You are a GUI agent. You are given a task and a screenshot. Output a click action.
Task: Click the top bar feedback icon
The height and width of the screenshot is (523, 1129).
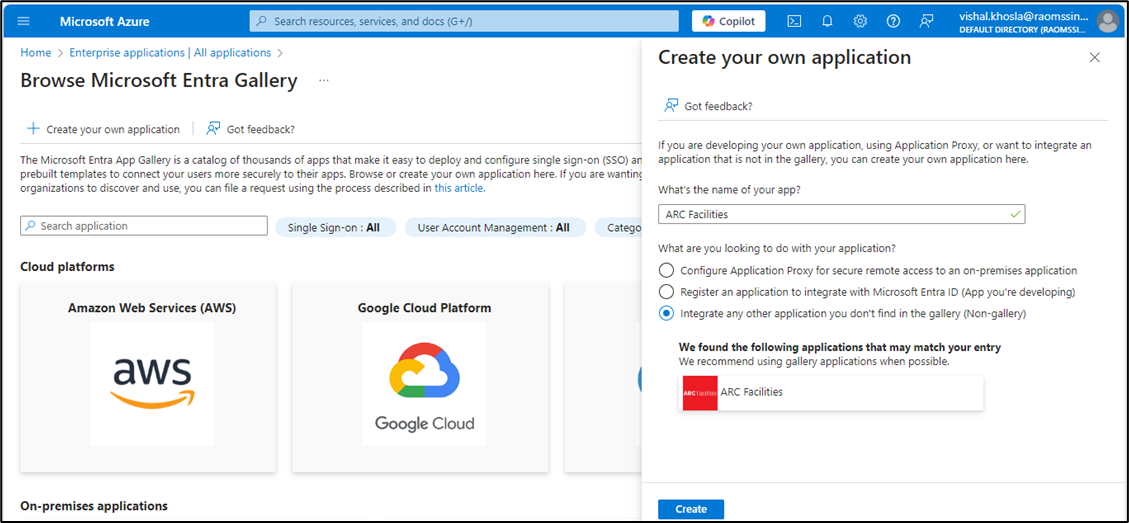[x=927, y=21]
